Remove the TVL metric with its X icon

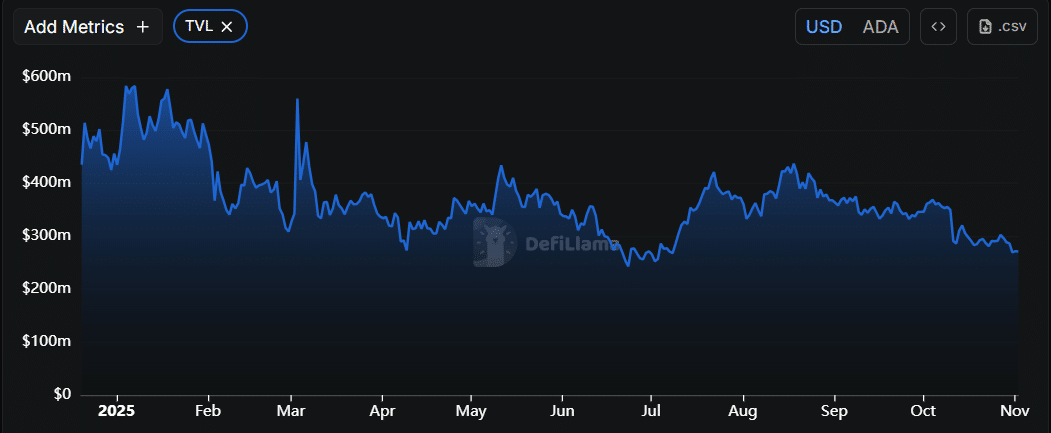(x=227, y=27)
